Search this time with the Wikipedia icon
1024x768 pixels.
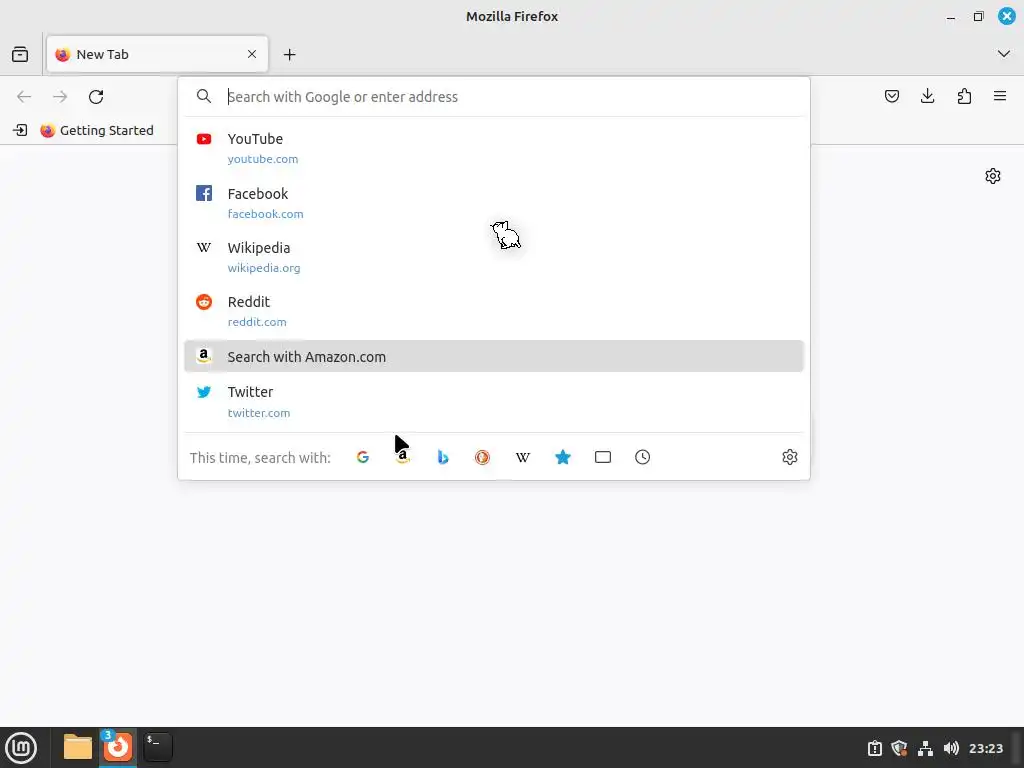[522, 457]
